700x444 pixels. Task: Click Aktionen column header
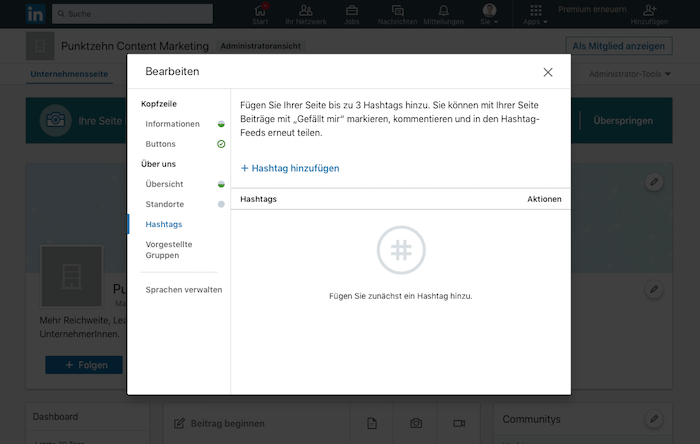click(544, 199)
